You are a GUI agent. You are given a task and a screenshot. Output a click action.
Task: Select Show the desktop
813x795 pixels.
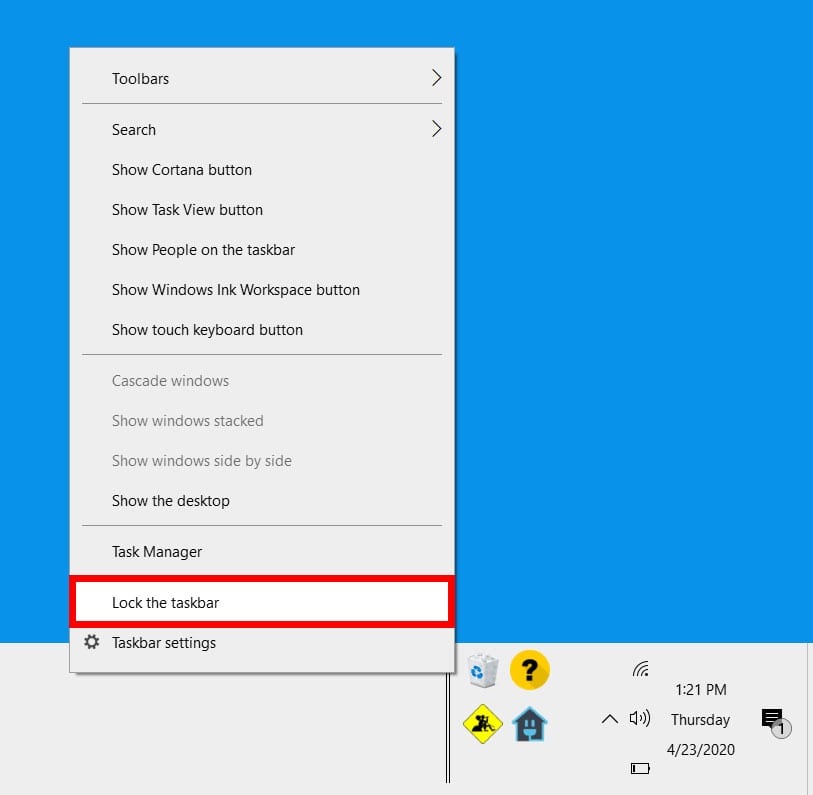point(170,500)
